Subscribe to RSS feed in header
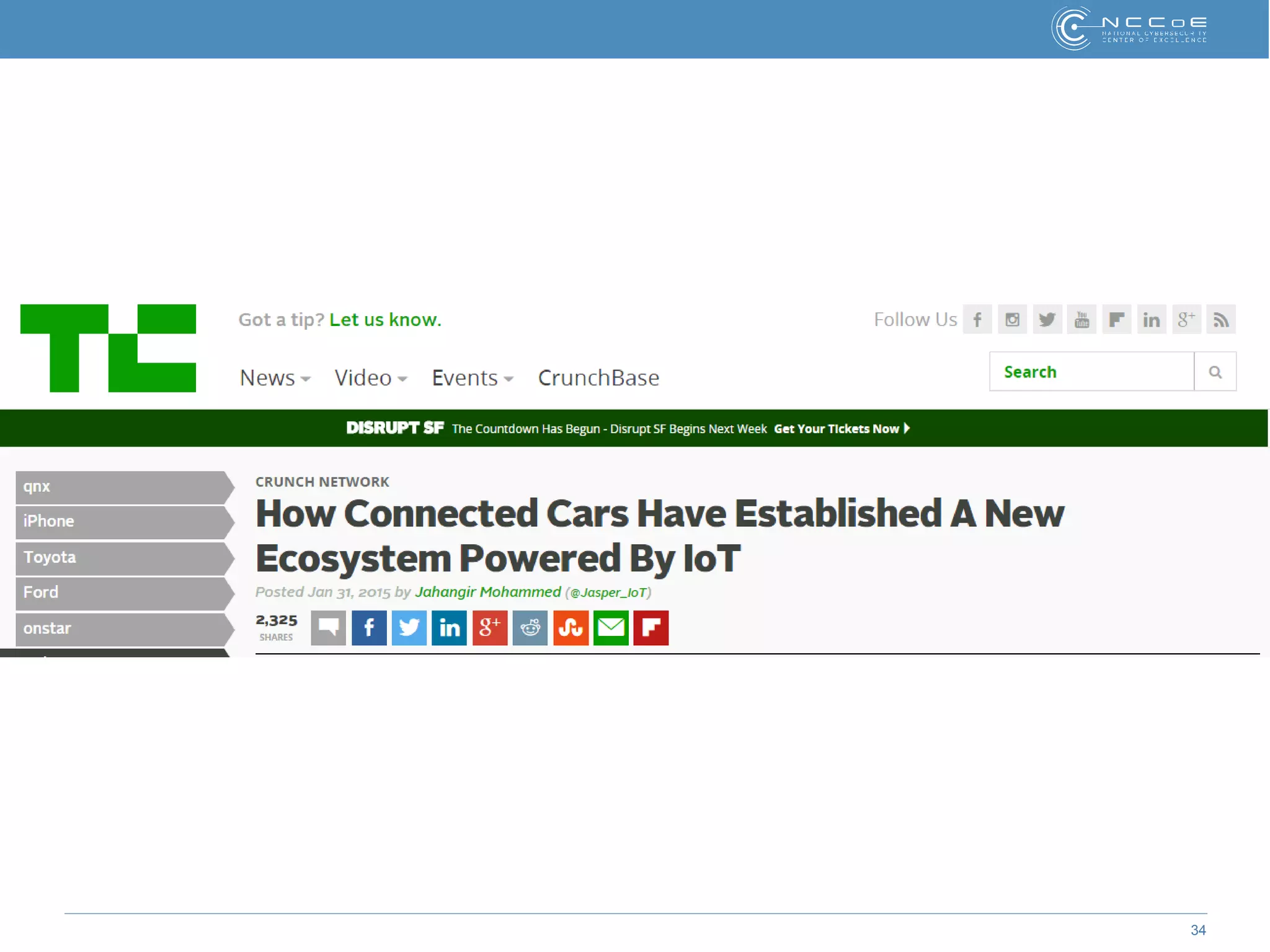 (x=1220, y=319)
